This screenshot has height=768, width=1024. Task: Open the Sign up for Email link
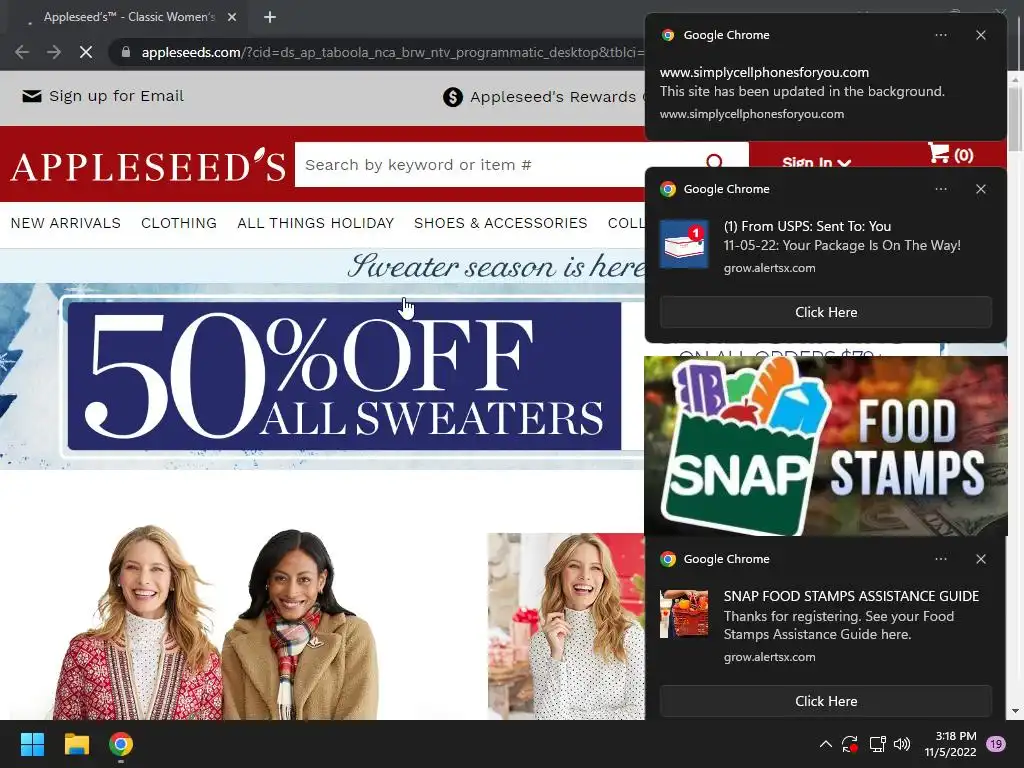click(x=116, y=96)
